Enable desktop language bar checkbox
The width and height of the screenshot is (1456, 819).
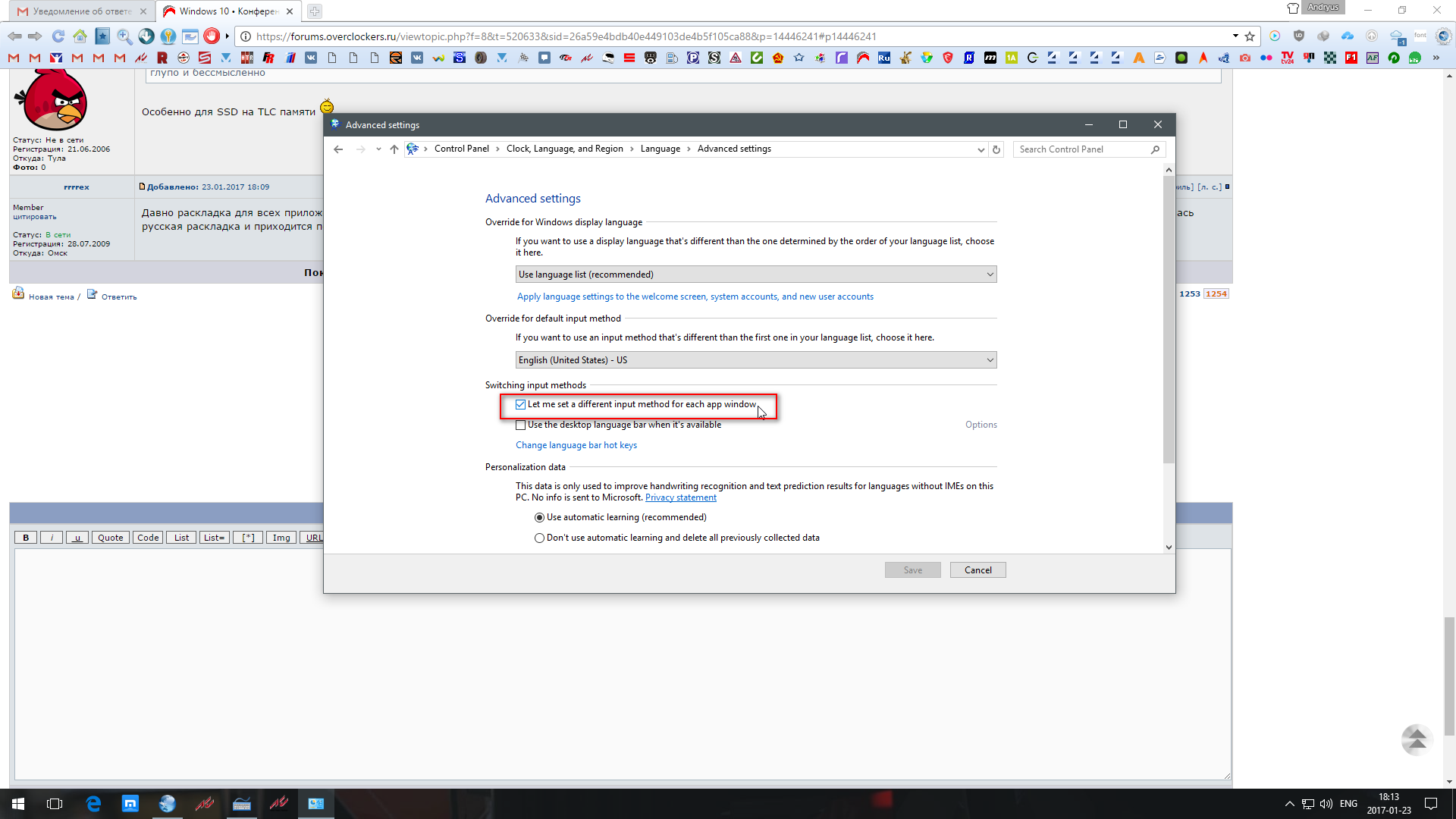click(x=520, y=425)
